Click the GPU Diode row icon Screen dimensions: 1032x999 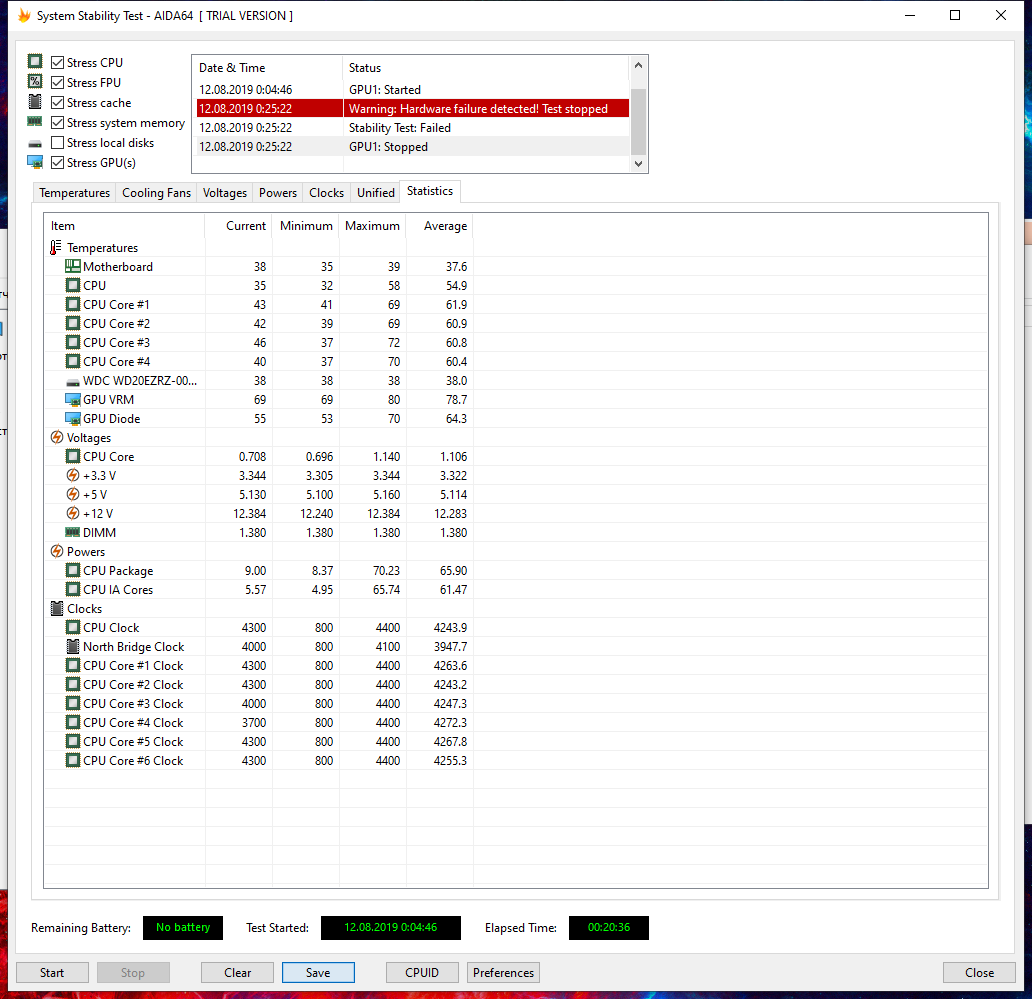(72, 419)
